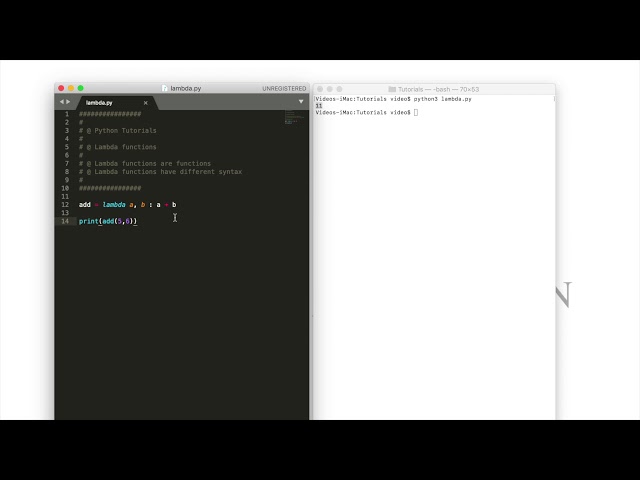
Task: Click the minimap preview in editor
Action: tap(294, 117)
